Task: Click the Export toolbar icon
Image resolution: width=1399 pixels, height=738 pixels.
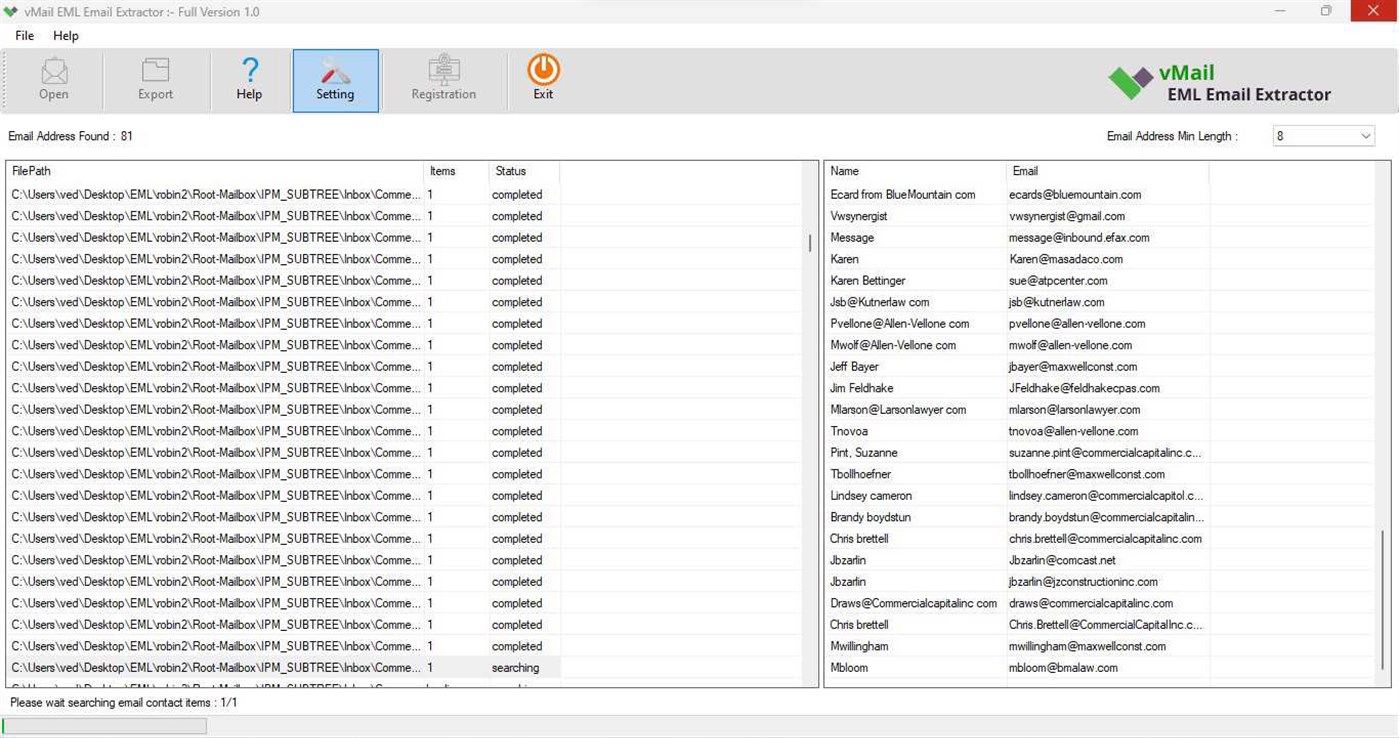Action: [x=154, y=78]
